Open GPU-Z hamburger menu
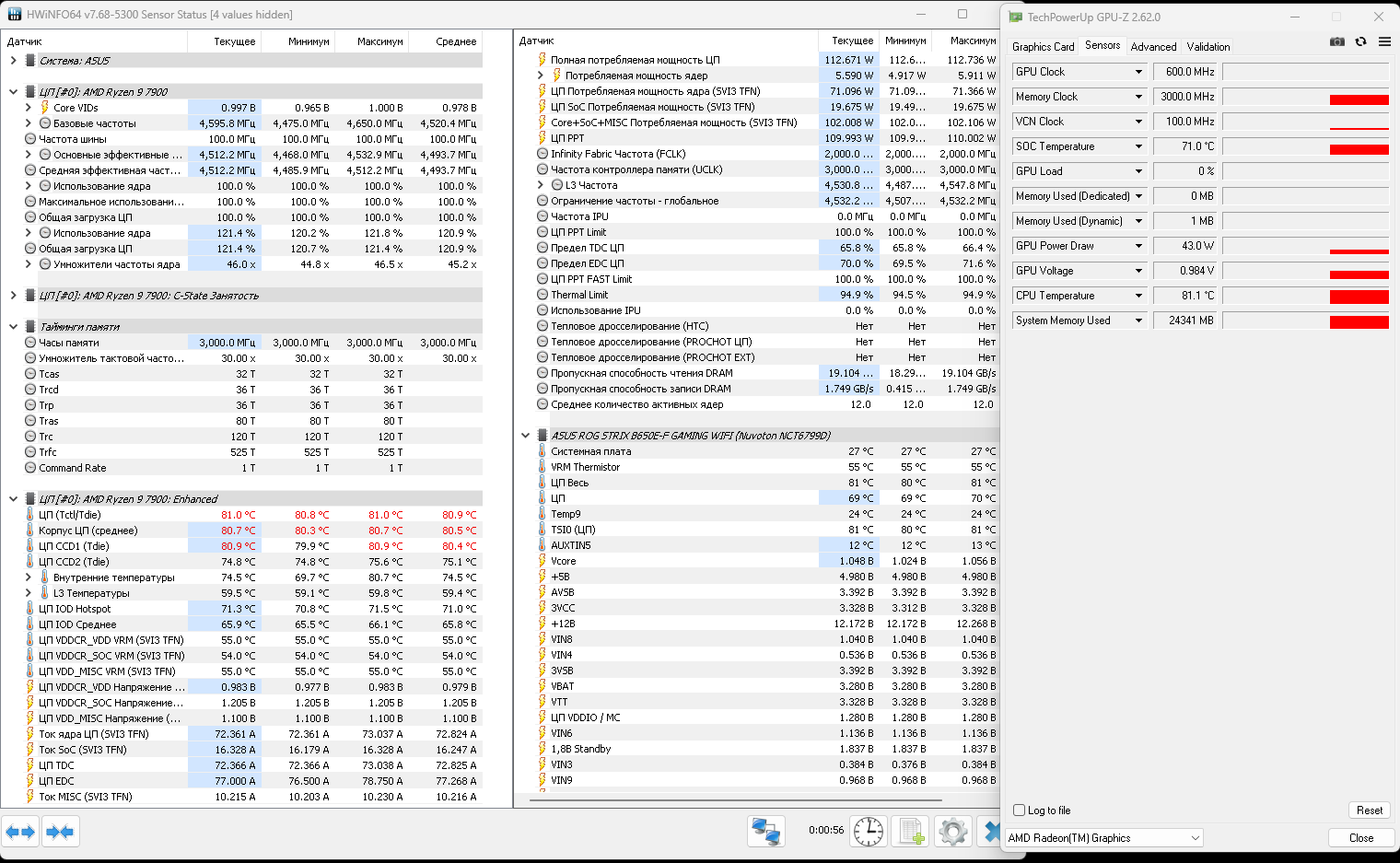 [1384, 41]
